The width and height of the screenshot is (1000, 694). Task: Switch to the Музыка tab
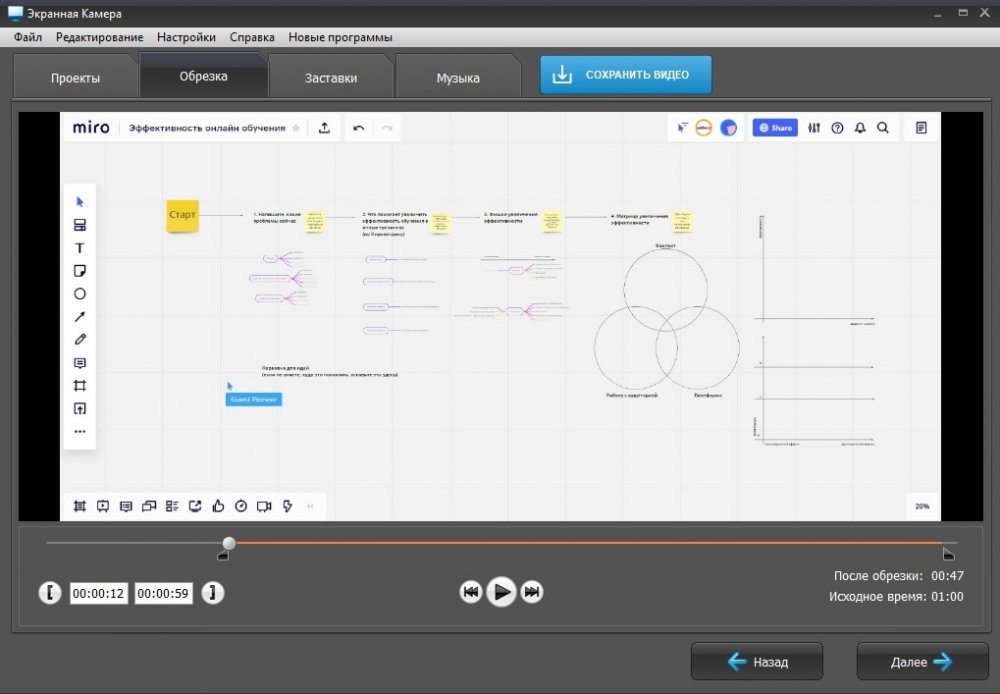click(x=458, y=78)
